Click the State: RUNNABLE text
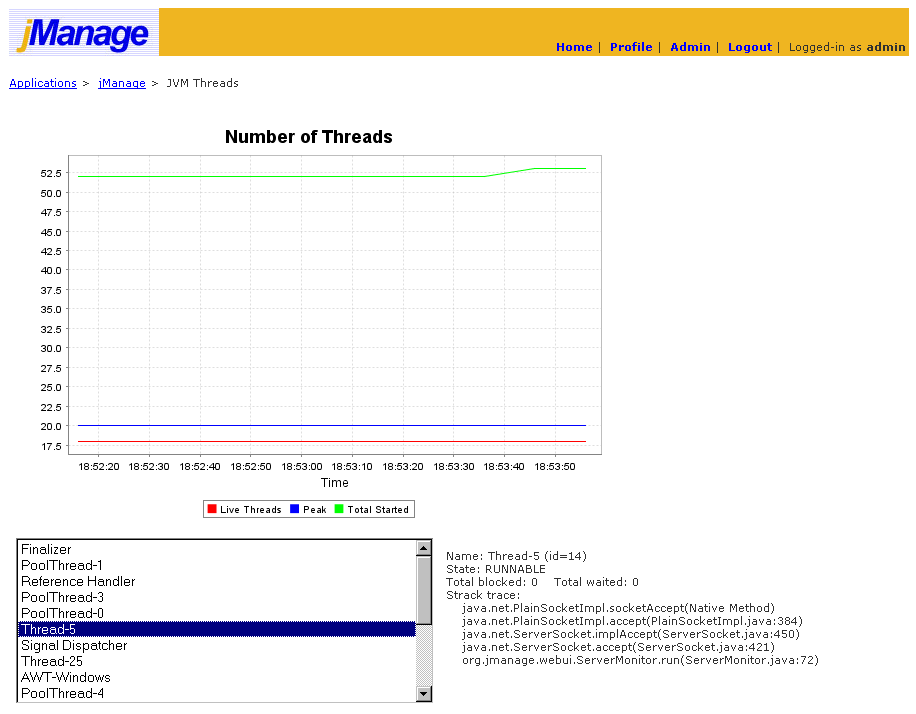 (x=496, y=569)
